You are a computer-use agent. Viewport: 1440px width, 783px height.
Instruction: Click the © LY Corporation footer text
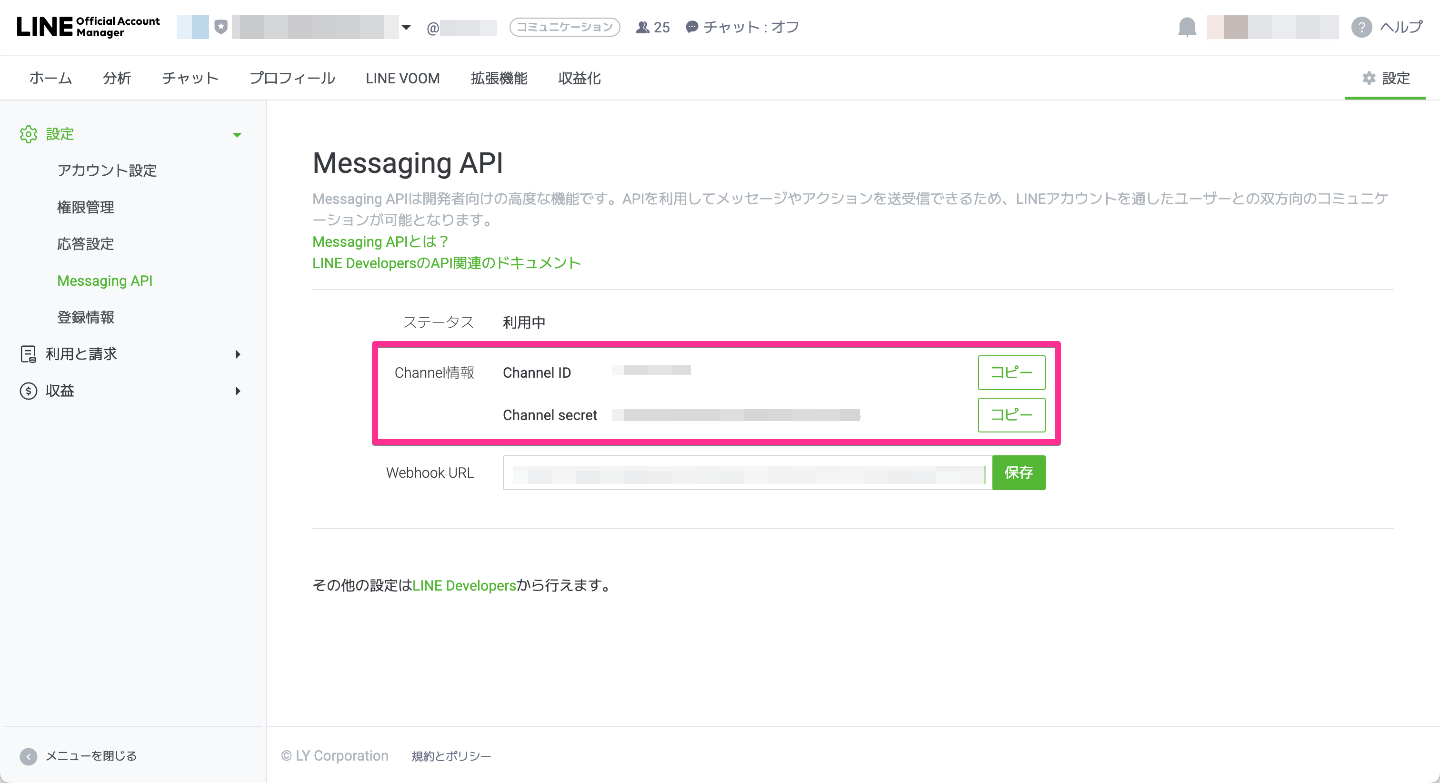tap(335, 756)
